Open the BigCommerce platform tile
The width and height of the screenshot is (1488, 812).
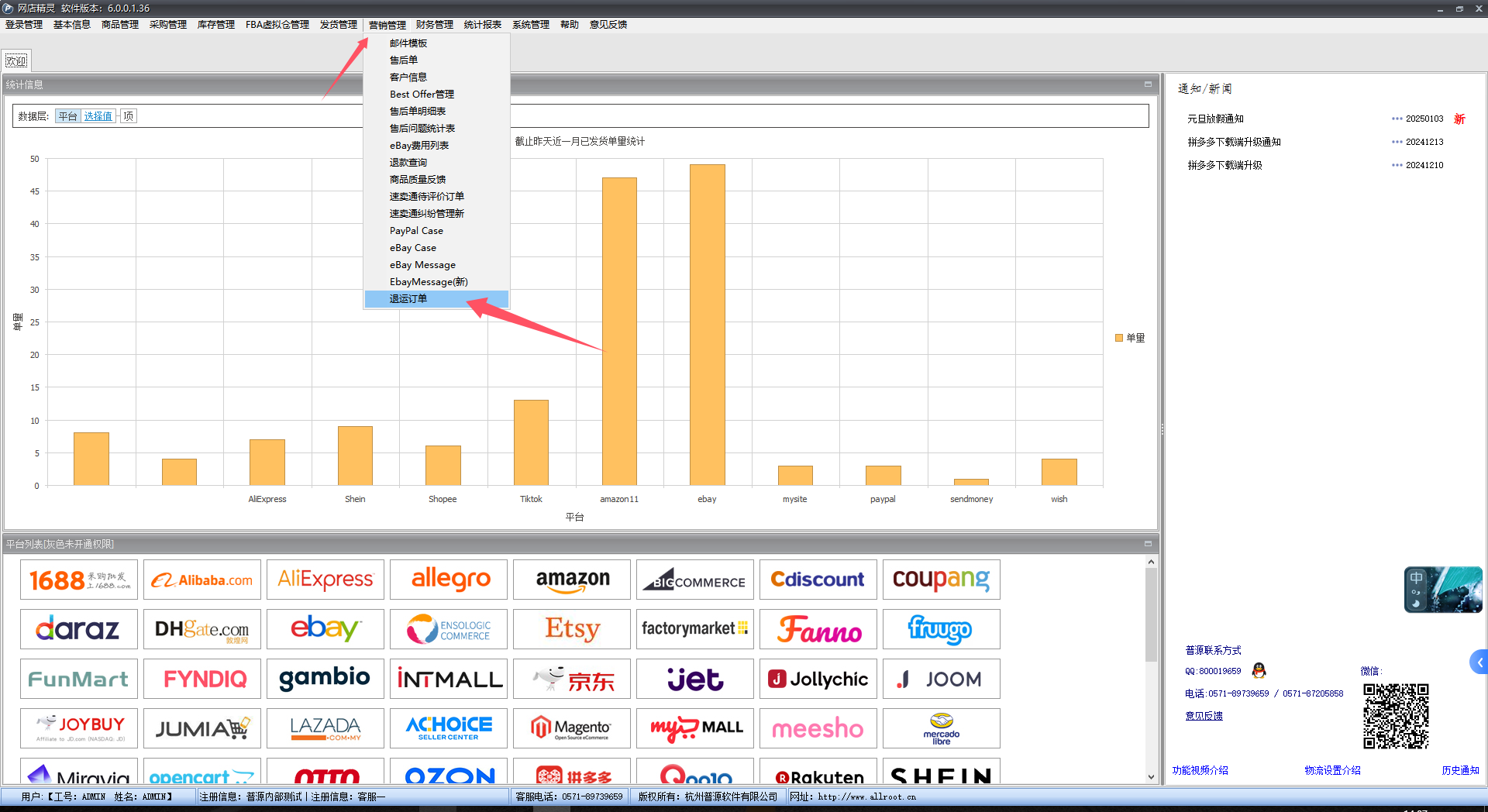tap(695, 580)
